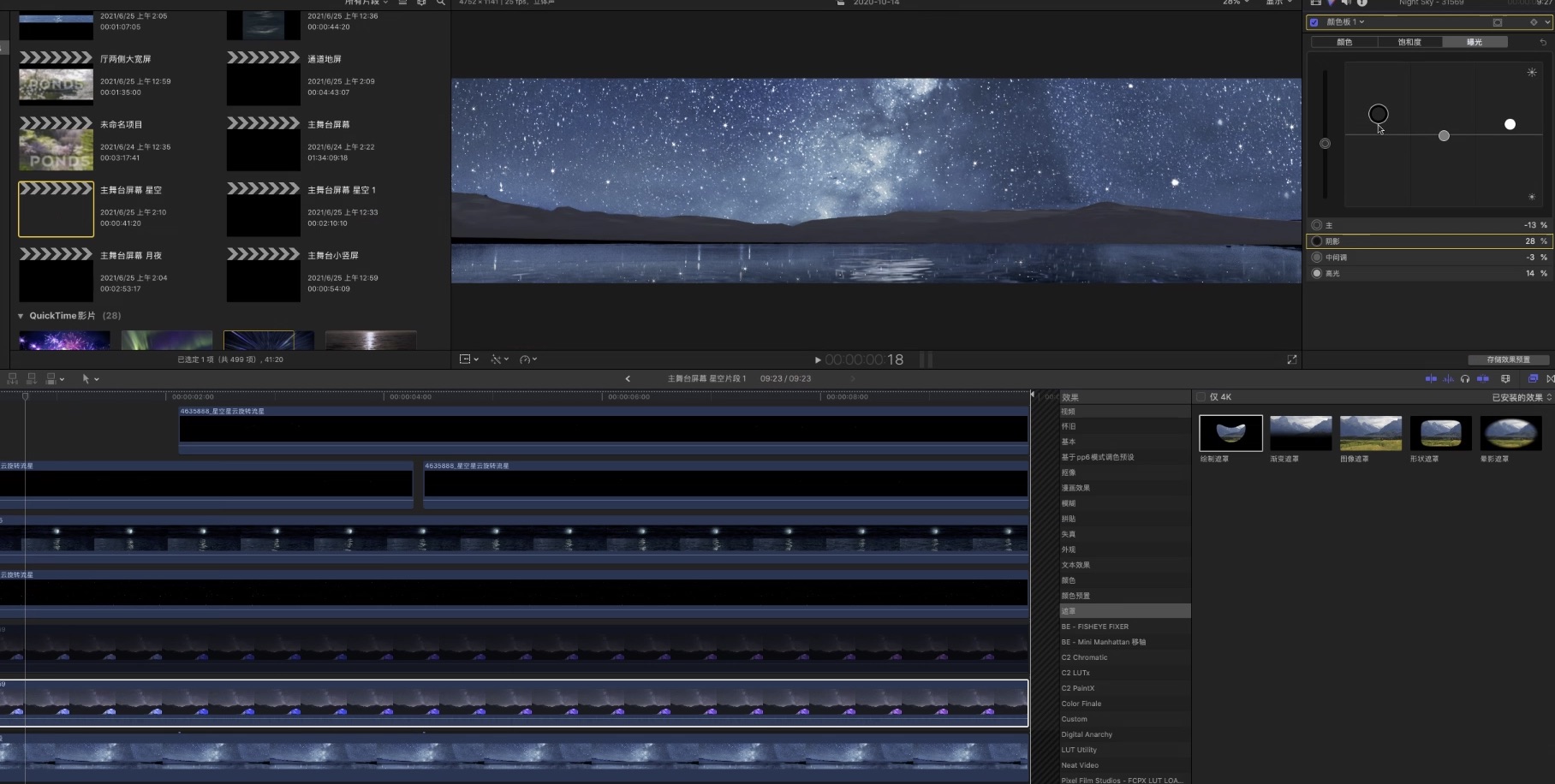Select the 高光 highlights control puck
This screenshot has width=1555, height=784.
[1510, 124]
